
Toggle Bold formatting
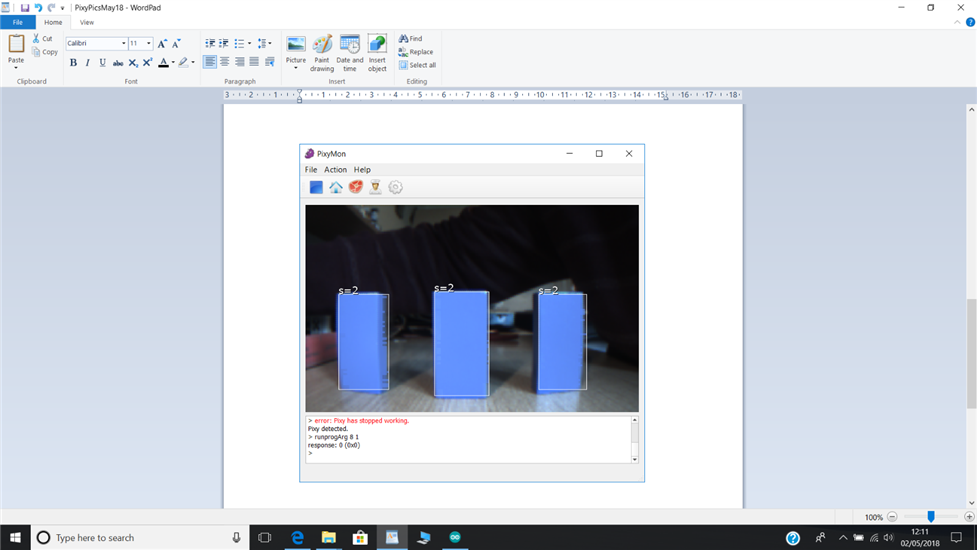[73, 62]
